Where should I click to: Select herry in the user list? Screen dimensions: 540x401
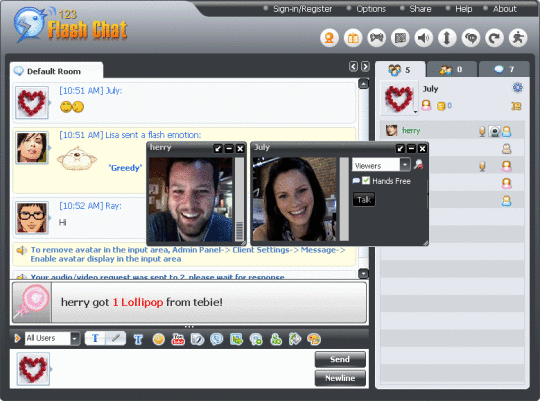point(452,131)
